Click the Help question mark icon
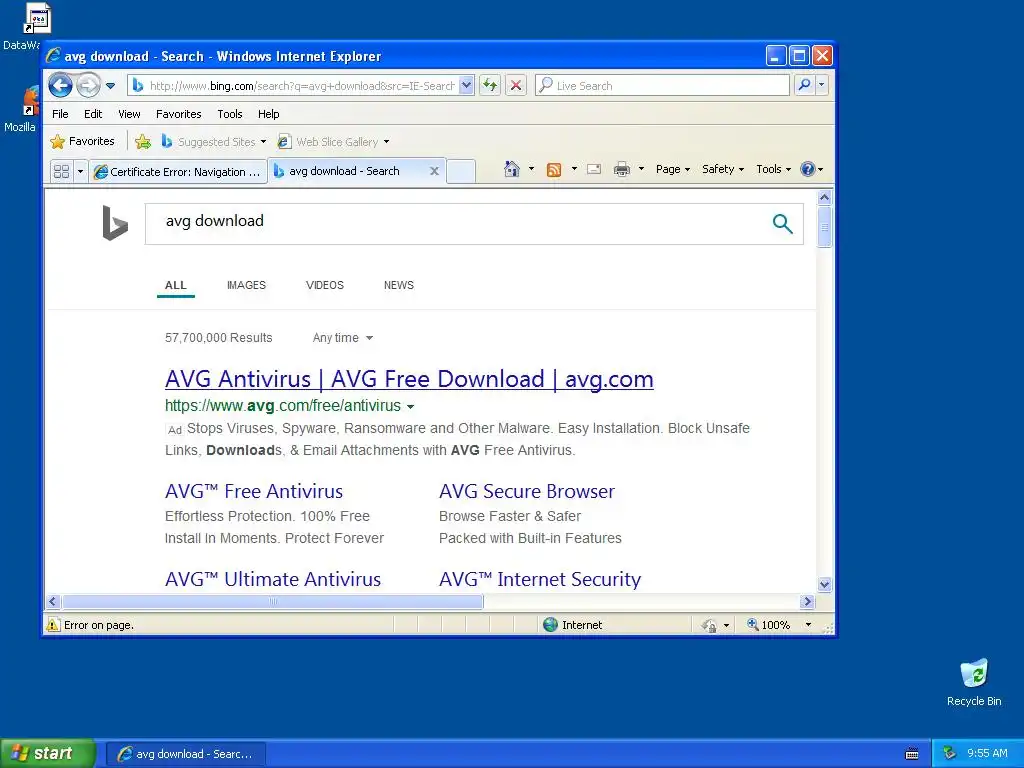Viewport: 1024px width, 768px height. pyautogui.click(x=808, y=169)
